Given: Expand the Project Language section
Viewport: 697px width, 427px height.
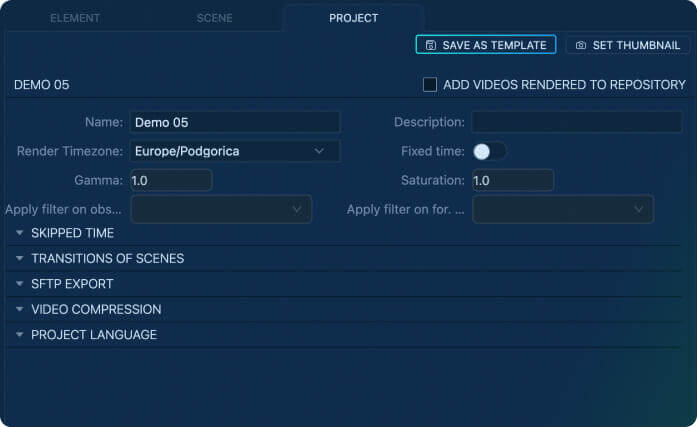Looking at the screenshot, I should 94,335.
